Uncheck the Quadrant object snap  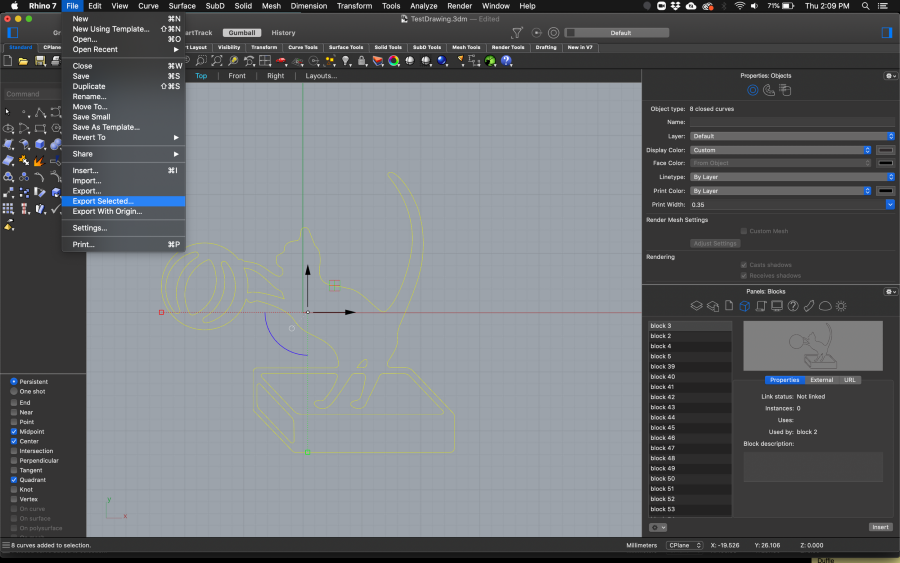coord(14,480)
